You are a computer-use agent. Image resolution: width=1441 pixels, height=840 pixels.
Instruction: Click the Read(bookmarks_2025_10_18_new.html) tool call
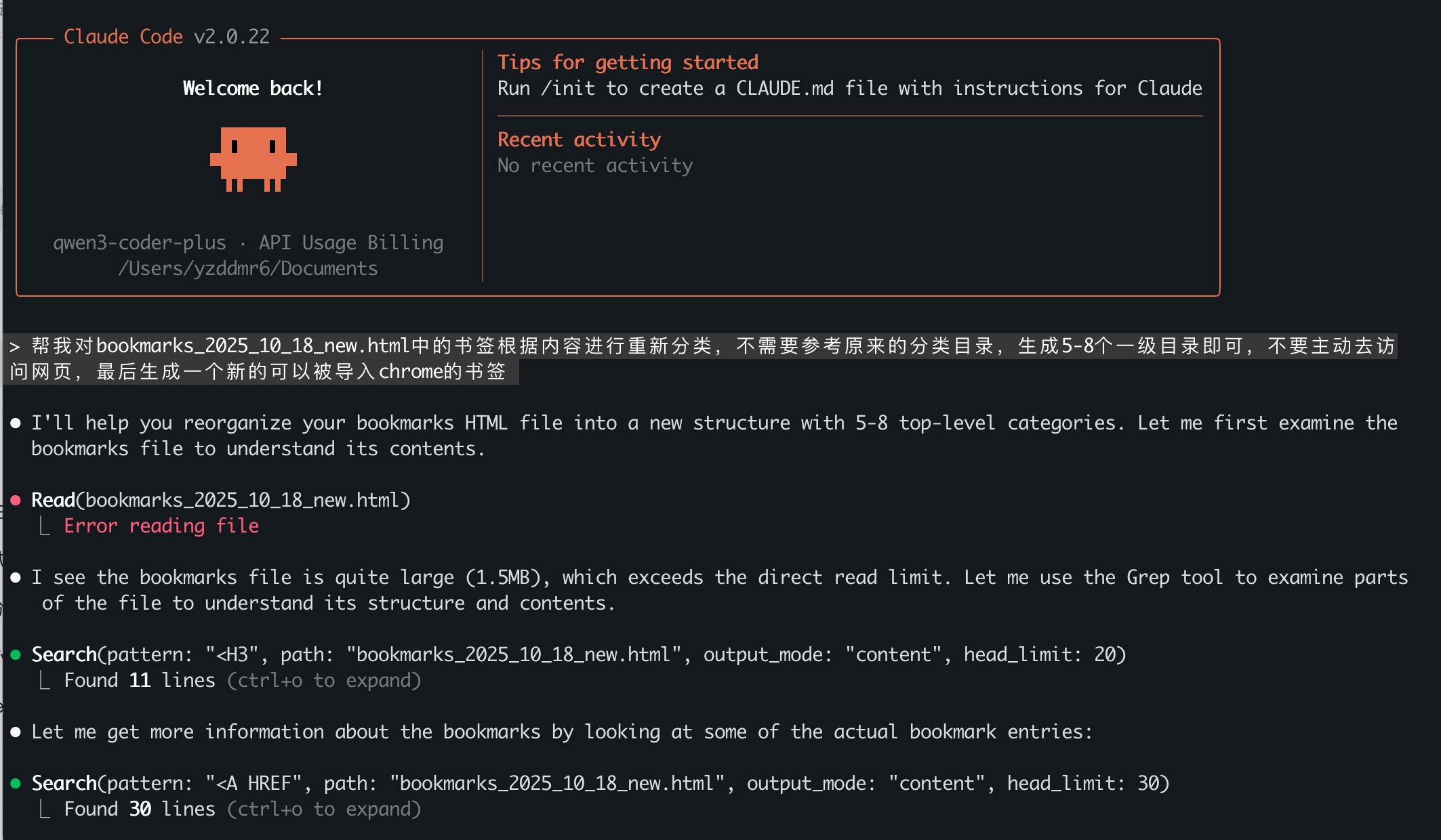coord(221,501)
